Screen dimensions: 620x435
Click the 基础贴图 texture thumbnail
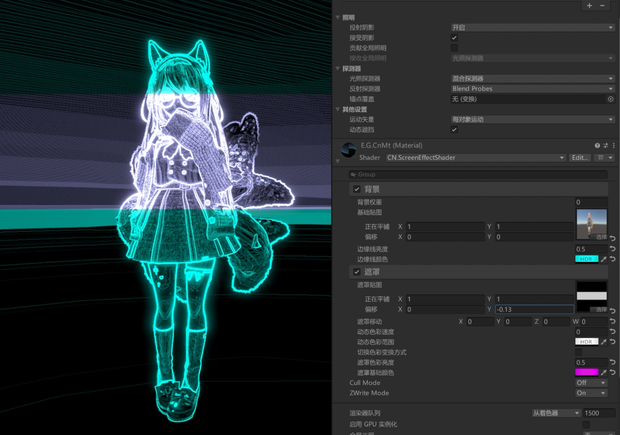click(592, 224)
